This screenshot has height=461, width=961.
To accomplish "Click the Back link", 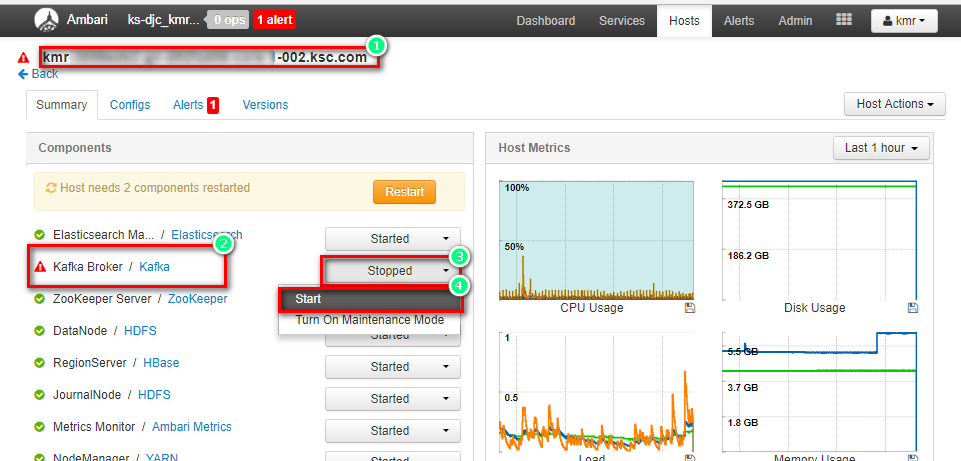I will click(x=45, y=74).
